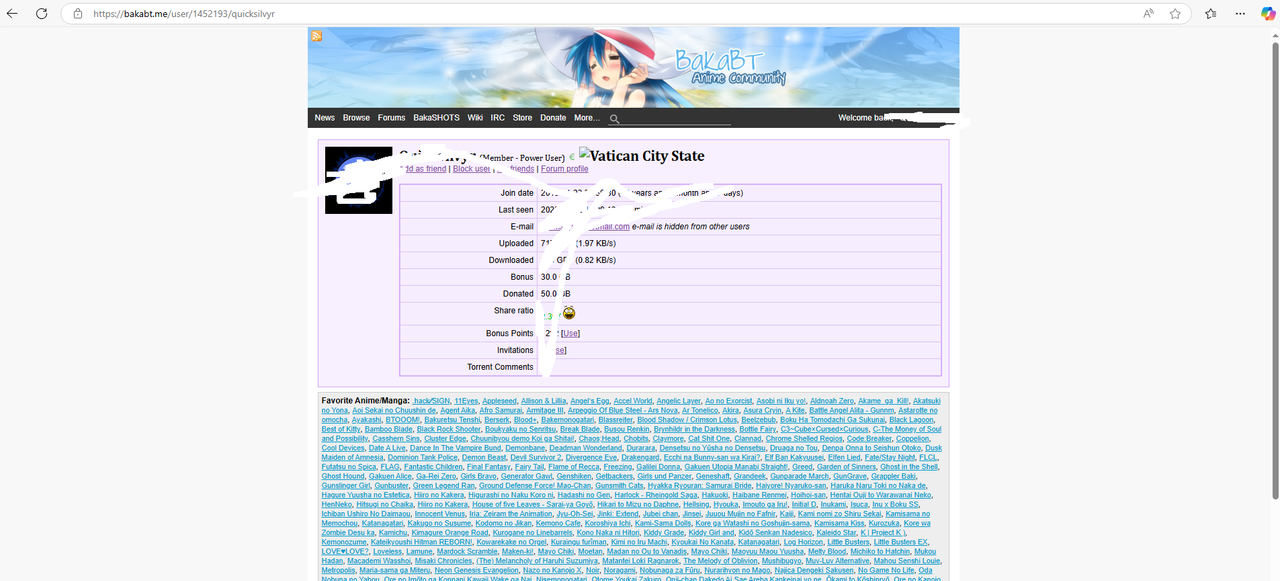Click the hidden e-mail address link
The height and width of the screenshot is (581, 1280).
click(590, 227)
